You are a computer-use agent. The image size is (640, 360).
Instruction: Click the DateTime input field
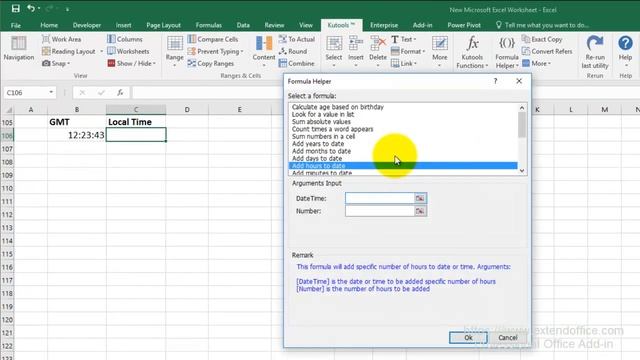click(380, 198)
